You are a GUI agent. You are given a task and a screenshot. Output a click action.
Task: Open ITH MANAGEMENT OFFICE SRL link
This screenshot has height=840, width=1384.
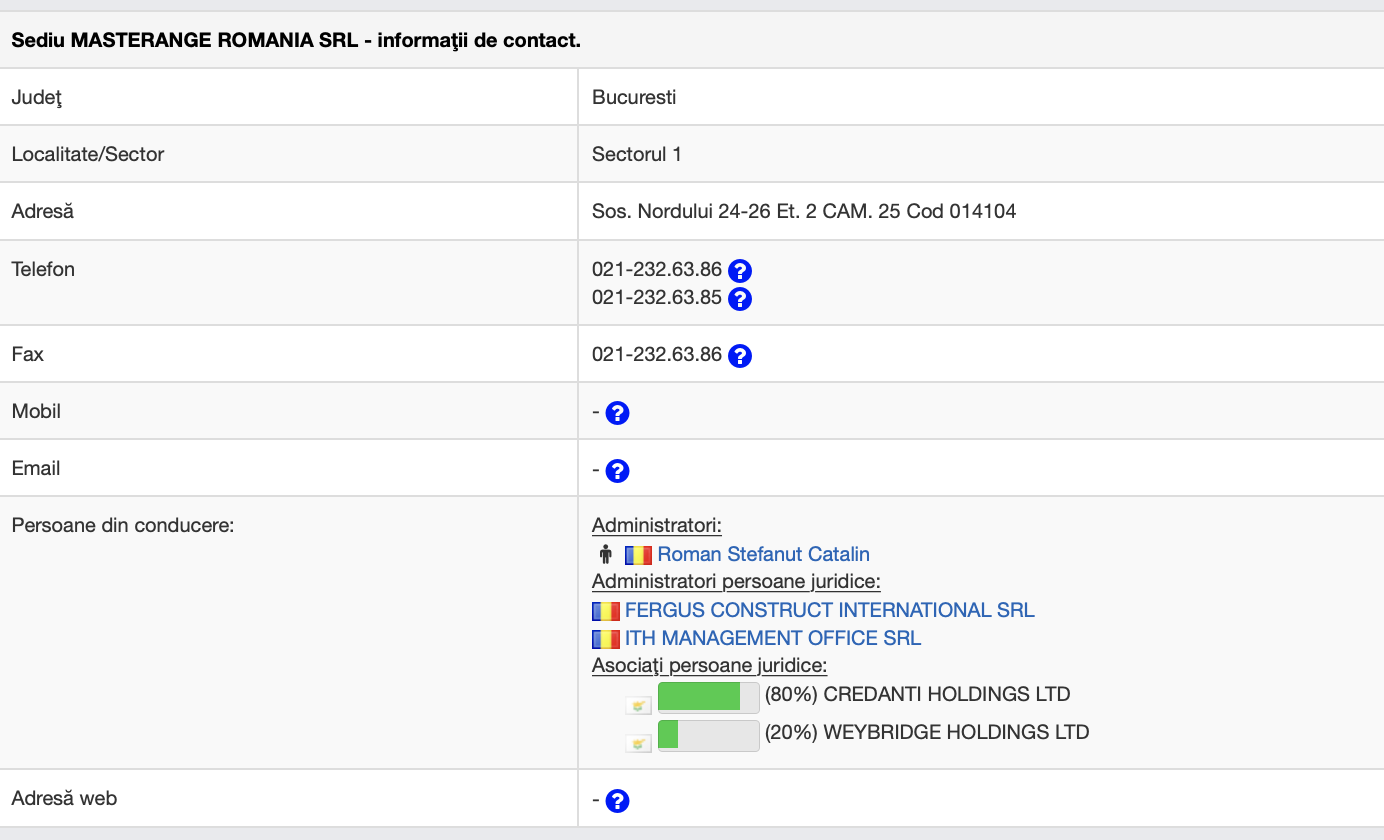click(x=773, y=638)
